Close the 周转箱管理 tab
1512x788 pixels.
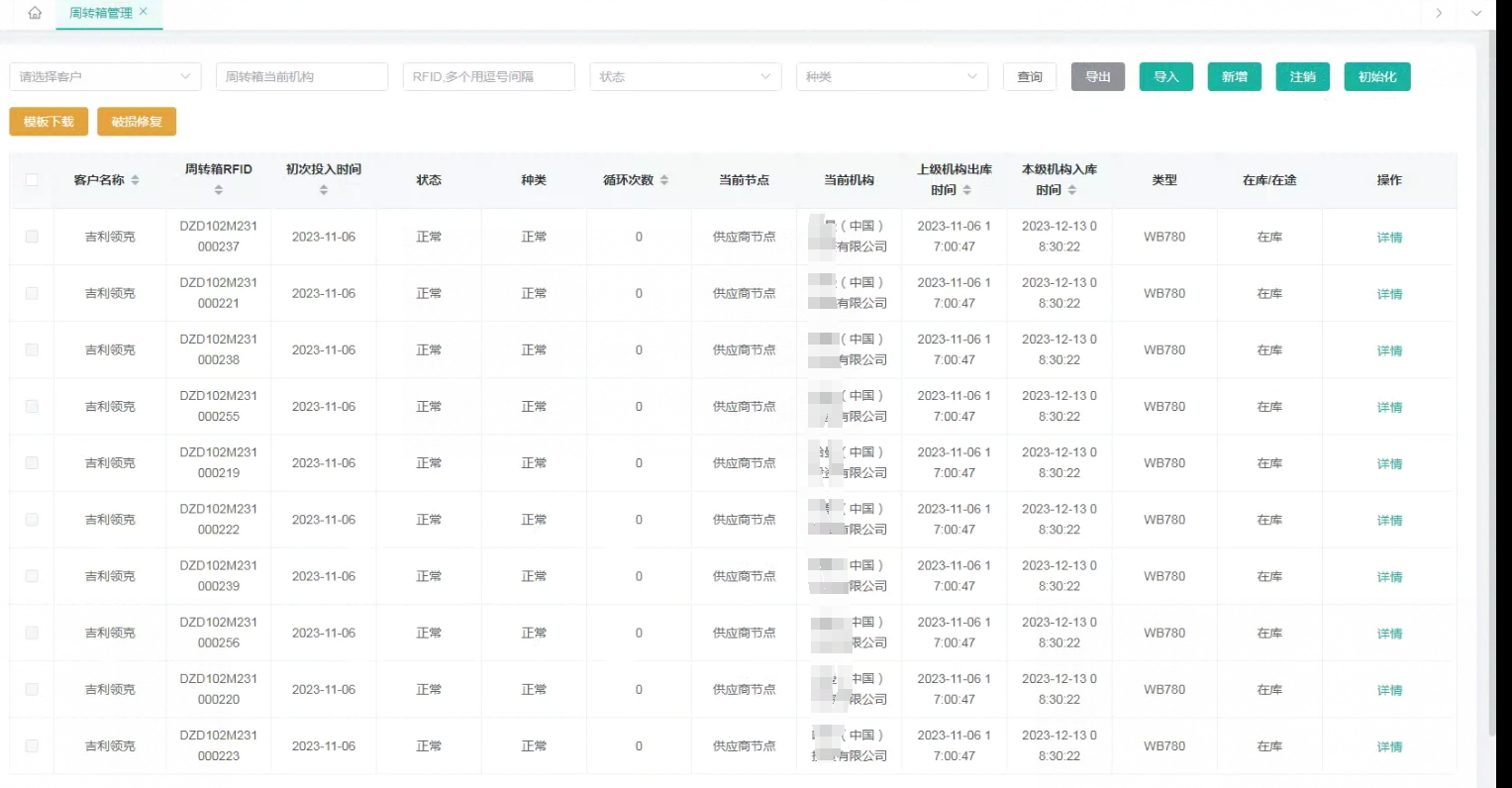point(144,12)
